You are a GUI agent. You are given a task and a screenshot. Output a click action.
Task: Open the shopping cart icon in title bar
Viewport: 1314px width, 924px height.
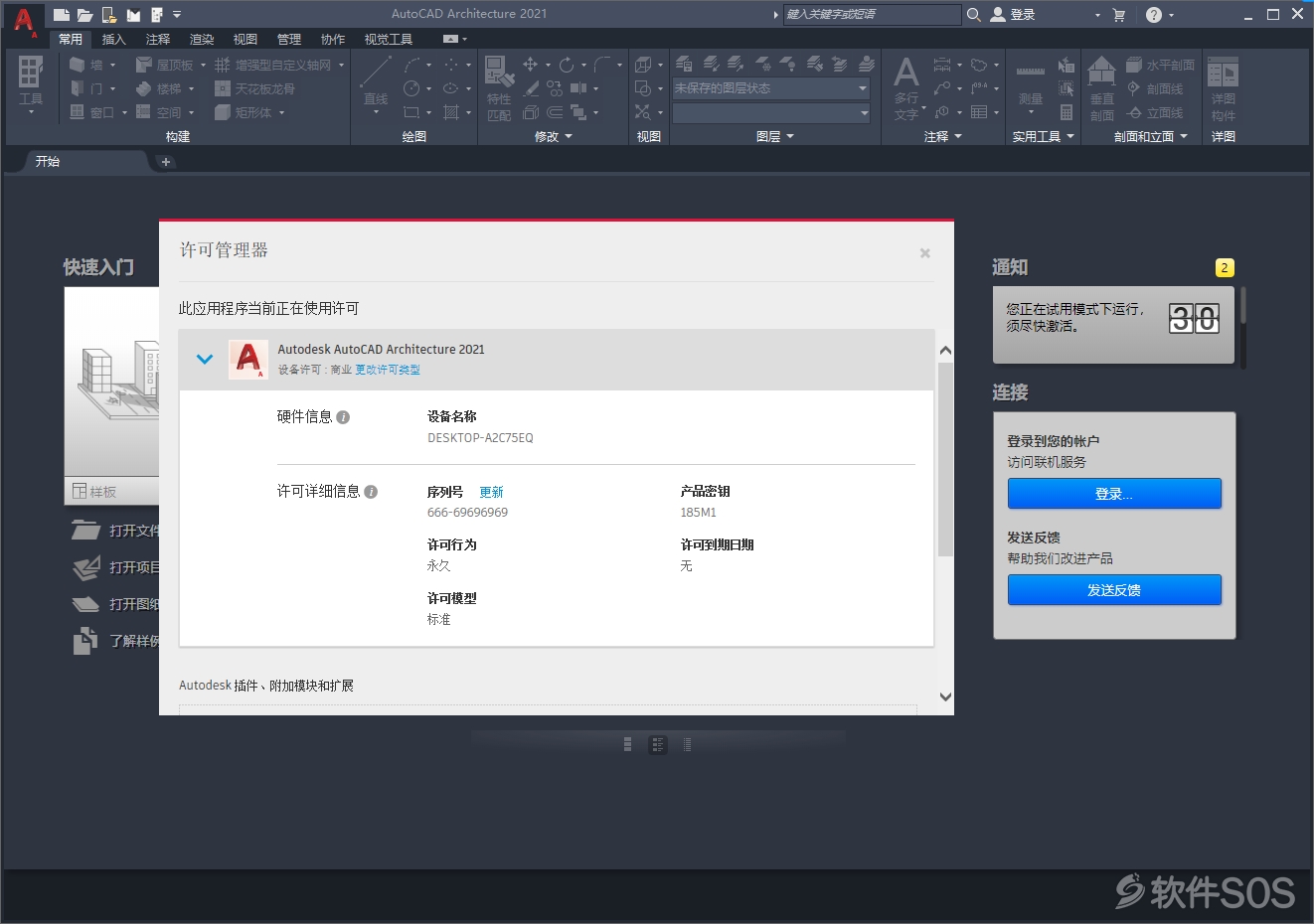coord(1119,15)
